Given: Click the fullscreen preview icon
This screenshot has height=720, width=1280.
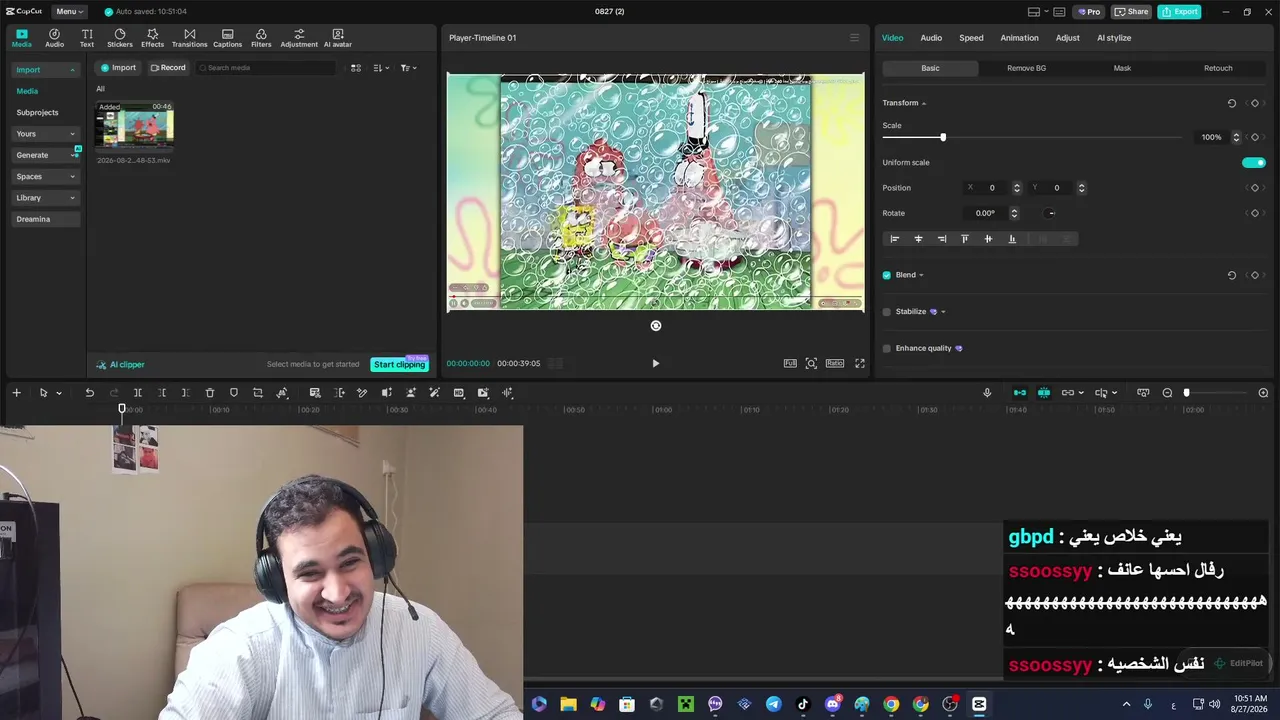Looking at the screenshot, I should coord(859,363).
